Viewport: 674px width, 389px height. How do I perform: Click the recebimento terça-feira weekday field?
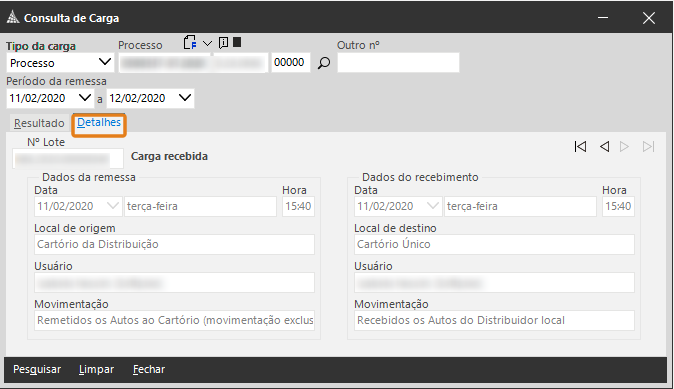point(520,206)
